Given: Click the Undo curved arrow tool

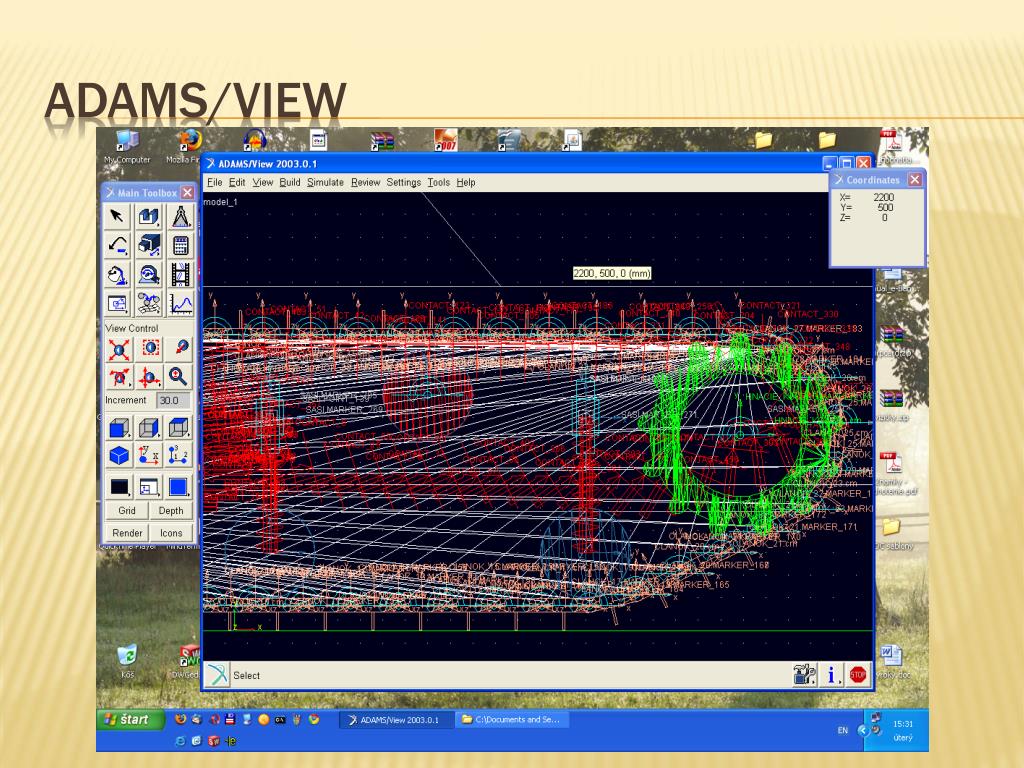Looking at the screenshot, I should [x=118, y=246].
